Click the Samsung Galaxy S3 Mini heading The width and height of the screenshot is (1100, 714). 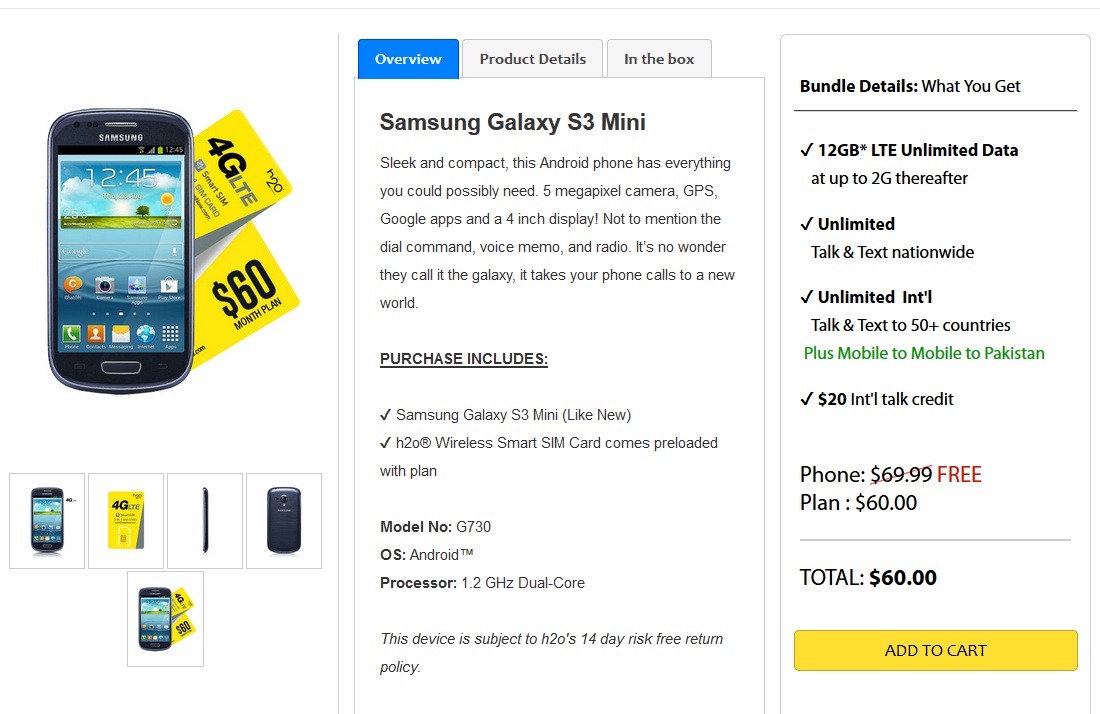(x=512, y=122)
